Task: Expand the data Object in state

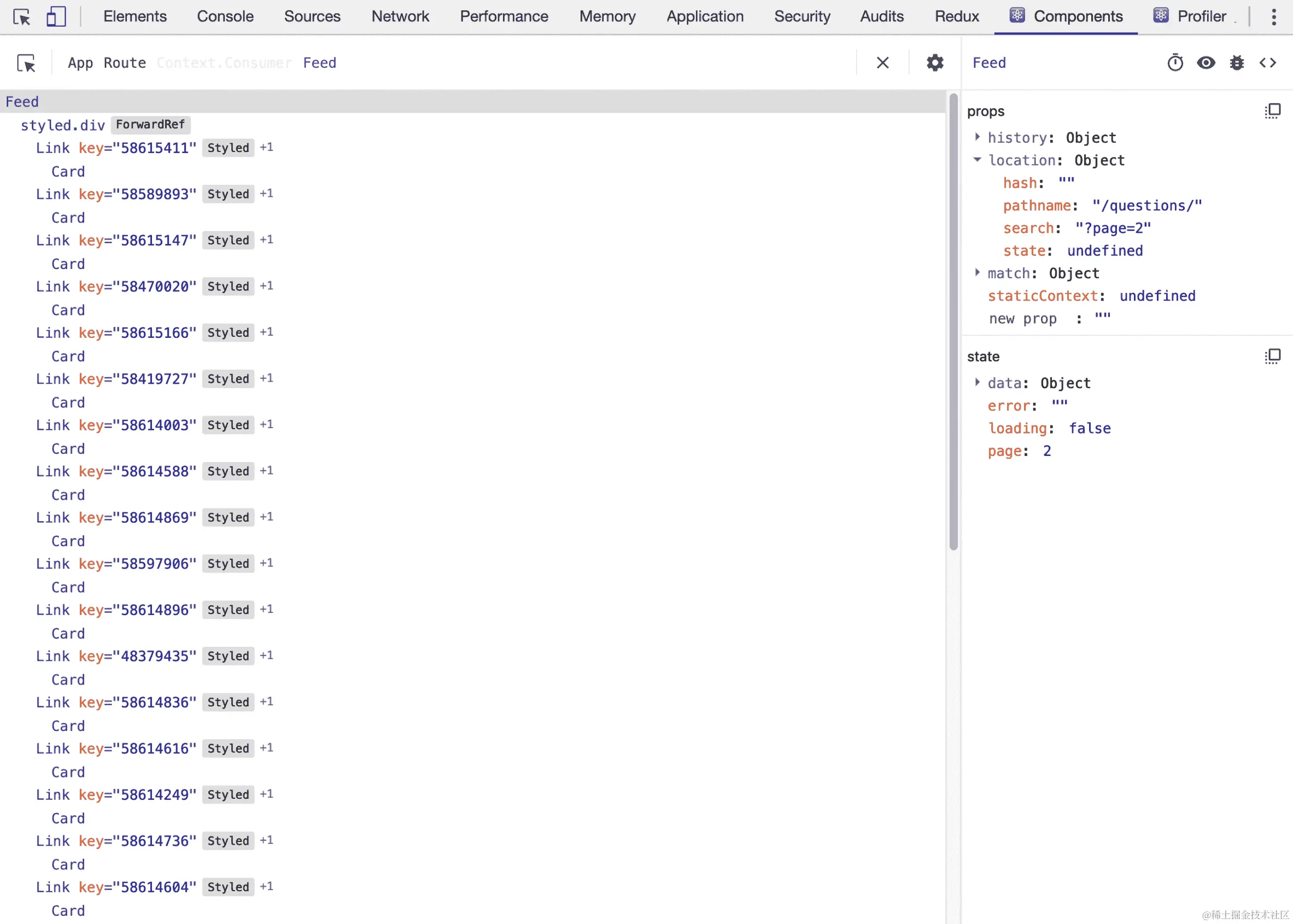Action: point(976,382)
